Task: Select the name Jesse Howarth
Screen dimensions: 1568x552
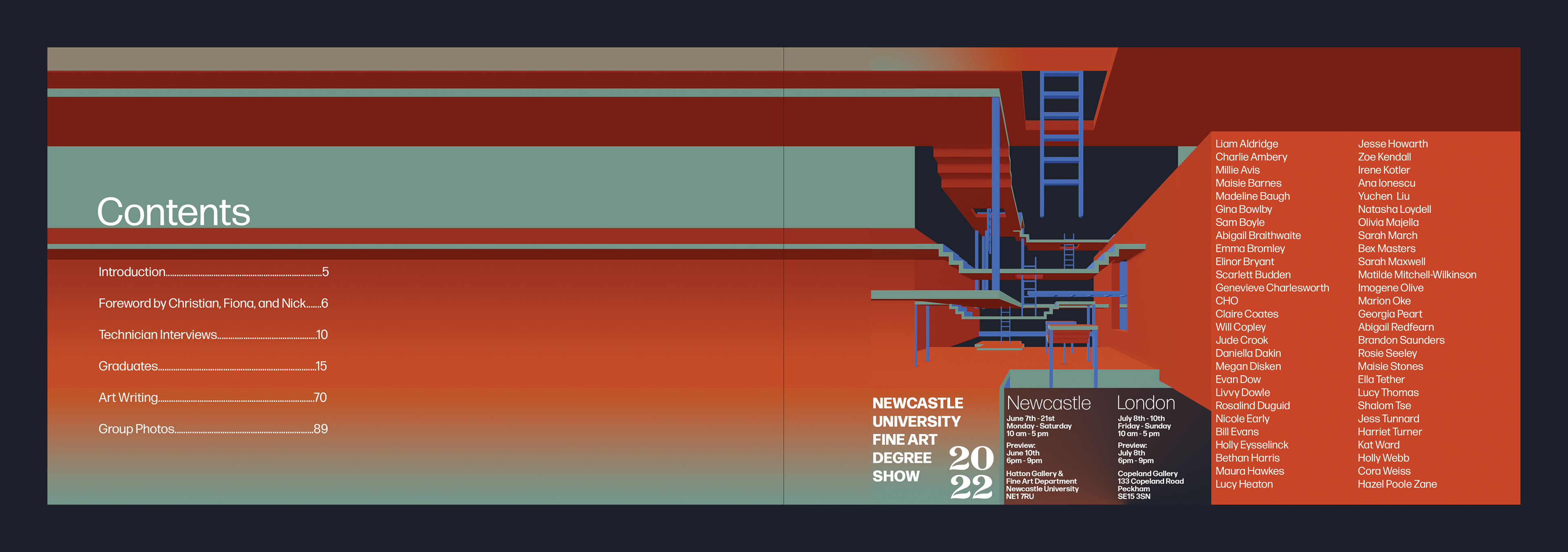Action: tap(1392, 144)
